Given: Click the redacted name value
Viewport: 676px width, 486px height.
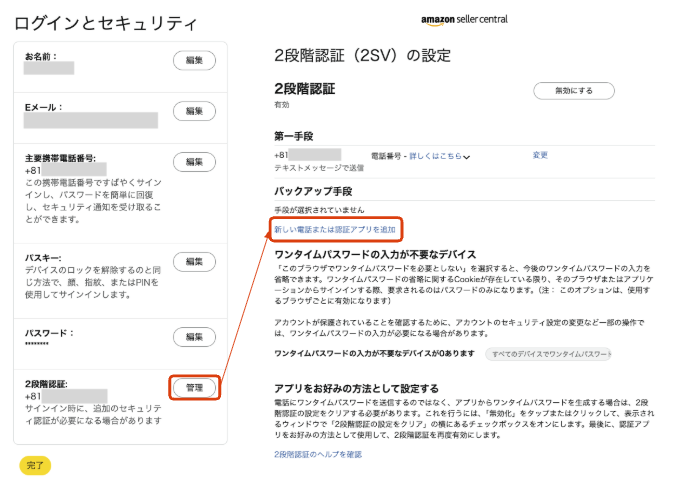Looking at the screenshot, I should pos(49,68).
